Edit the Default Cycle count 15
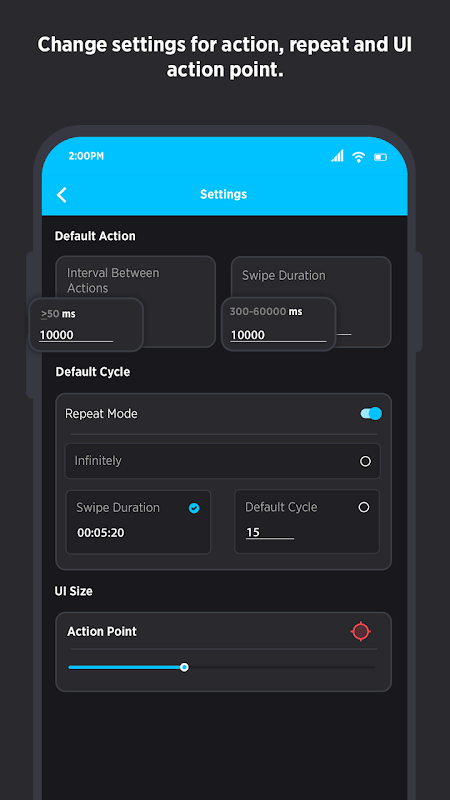The height and width of the screenshot is (800, 450). (x=269, y=532)
